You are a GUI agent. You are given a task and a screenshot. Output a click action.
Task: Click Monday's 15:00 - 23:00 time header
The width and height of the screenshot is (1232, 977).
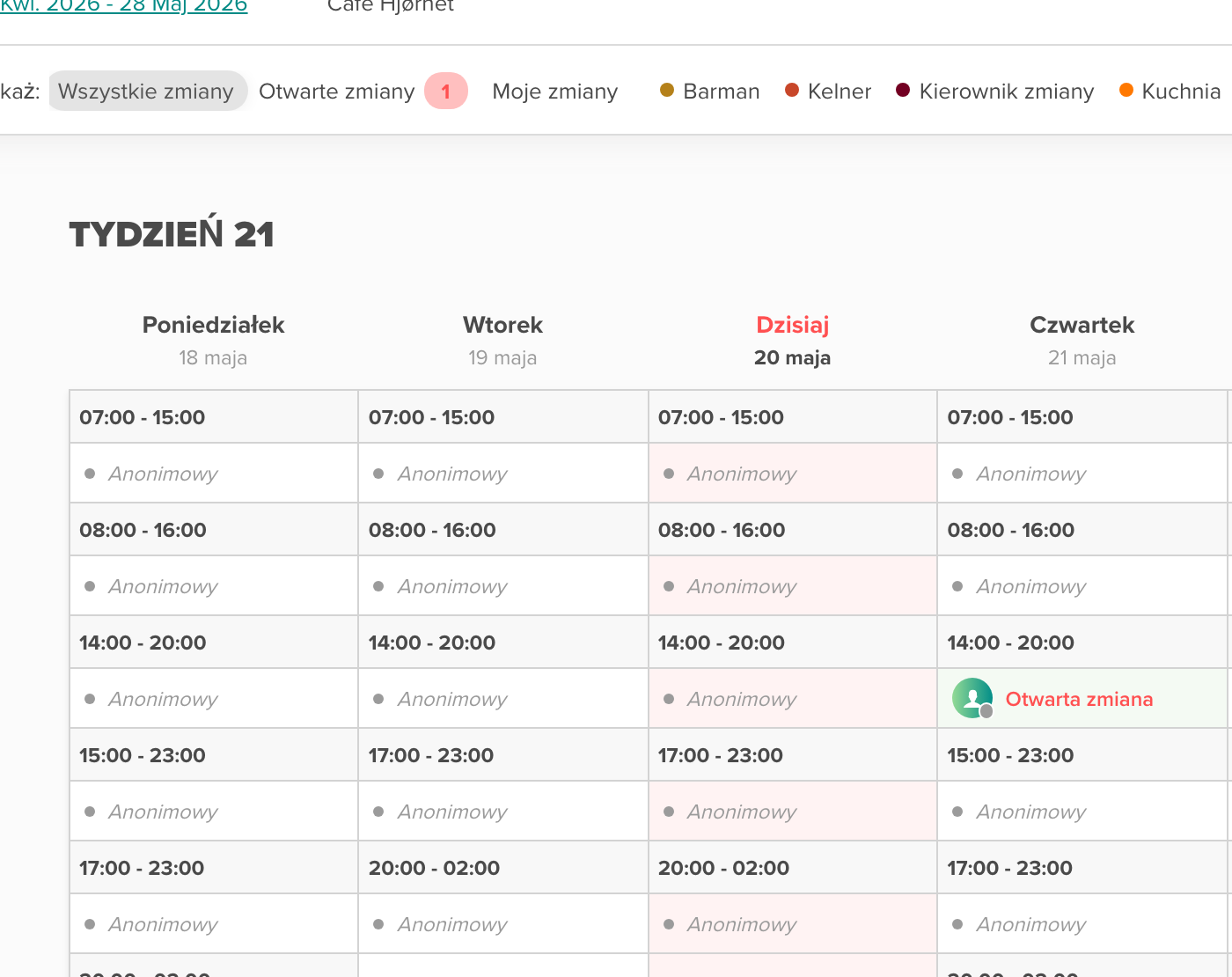[x=214, y=755]
